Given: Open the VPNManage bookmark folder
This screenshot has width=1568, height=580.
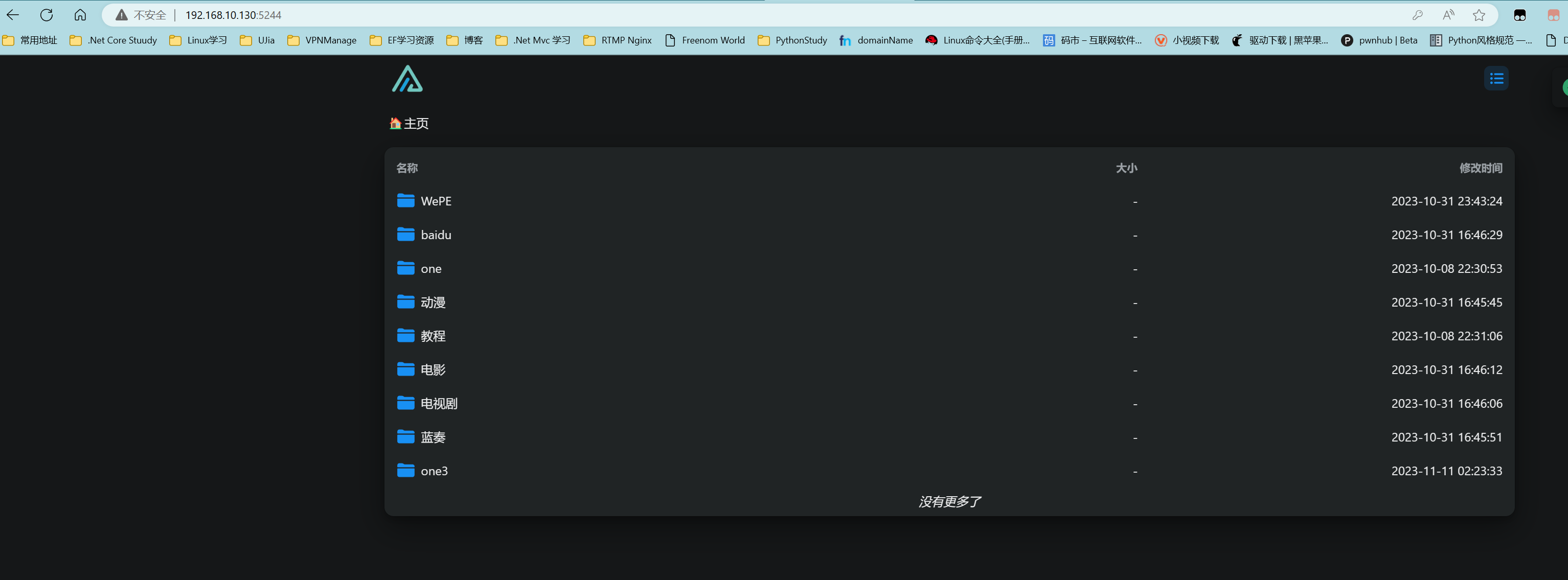Looking at the screenshot, I should [322, 40].
